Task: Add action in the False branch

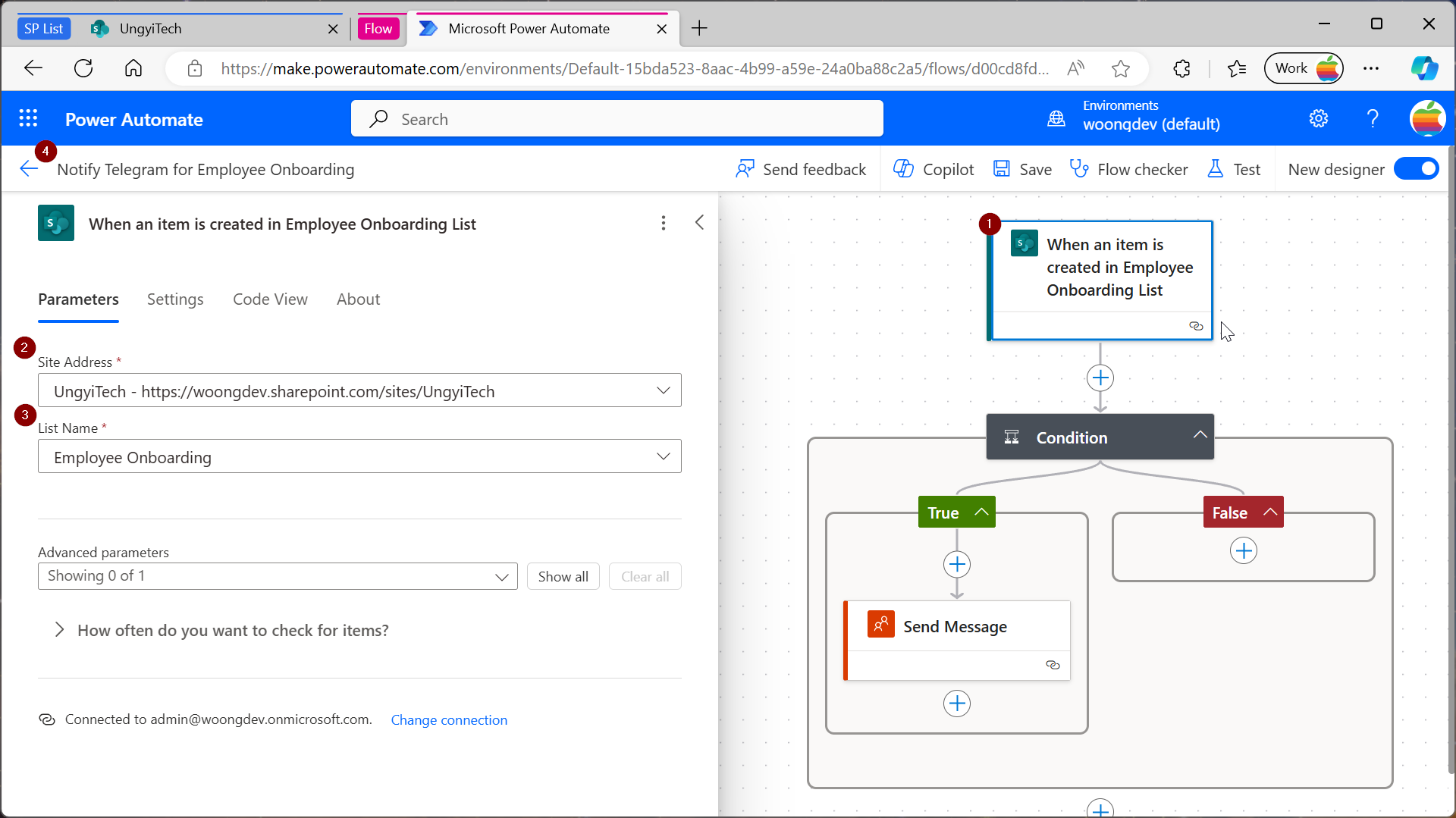Action: tap(1244, 550)
